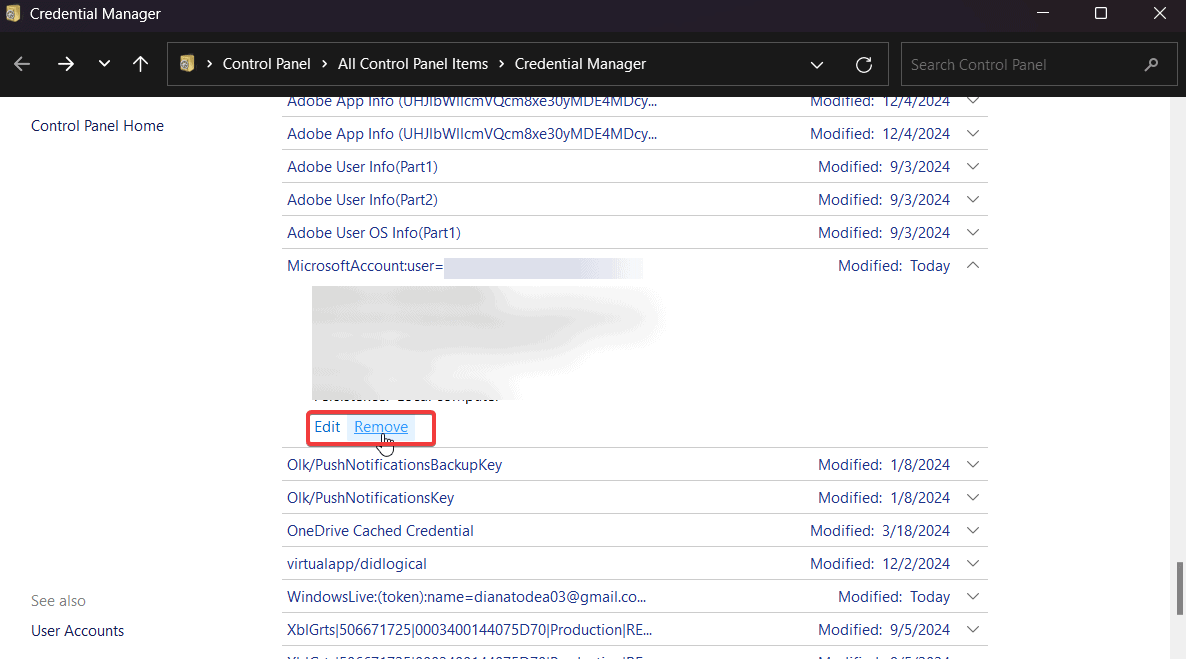Open Control Panel Home link

97,126
